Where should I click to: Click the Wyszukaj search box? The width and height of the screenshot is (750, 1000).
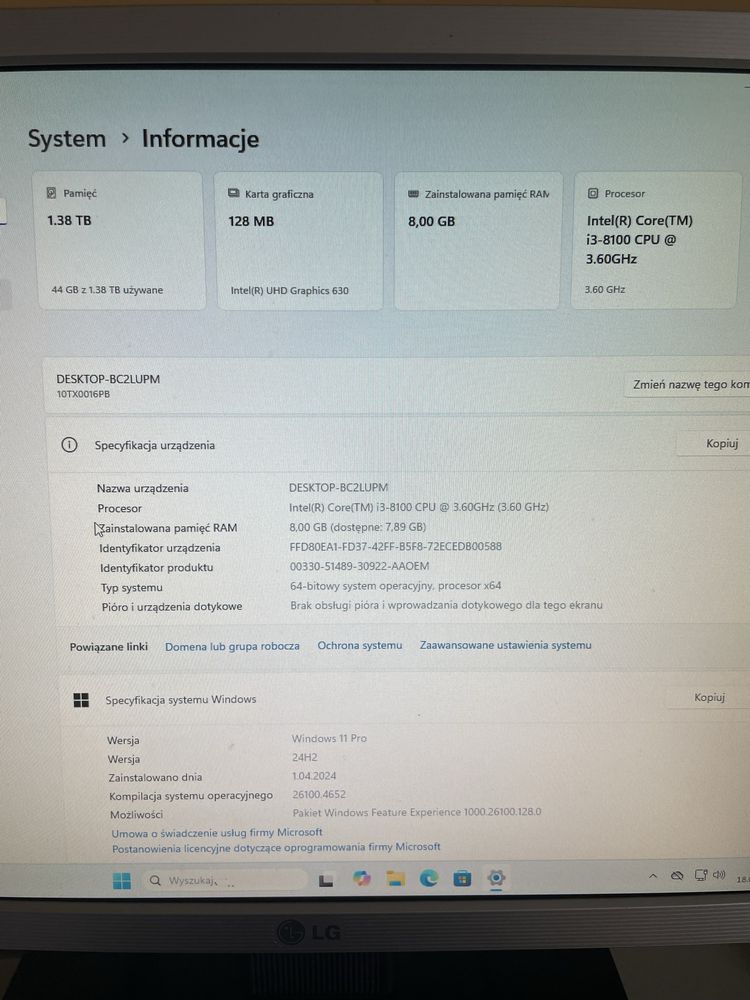tap(225, 881)
